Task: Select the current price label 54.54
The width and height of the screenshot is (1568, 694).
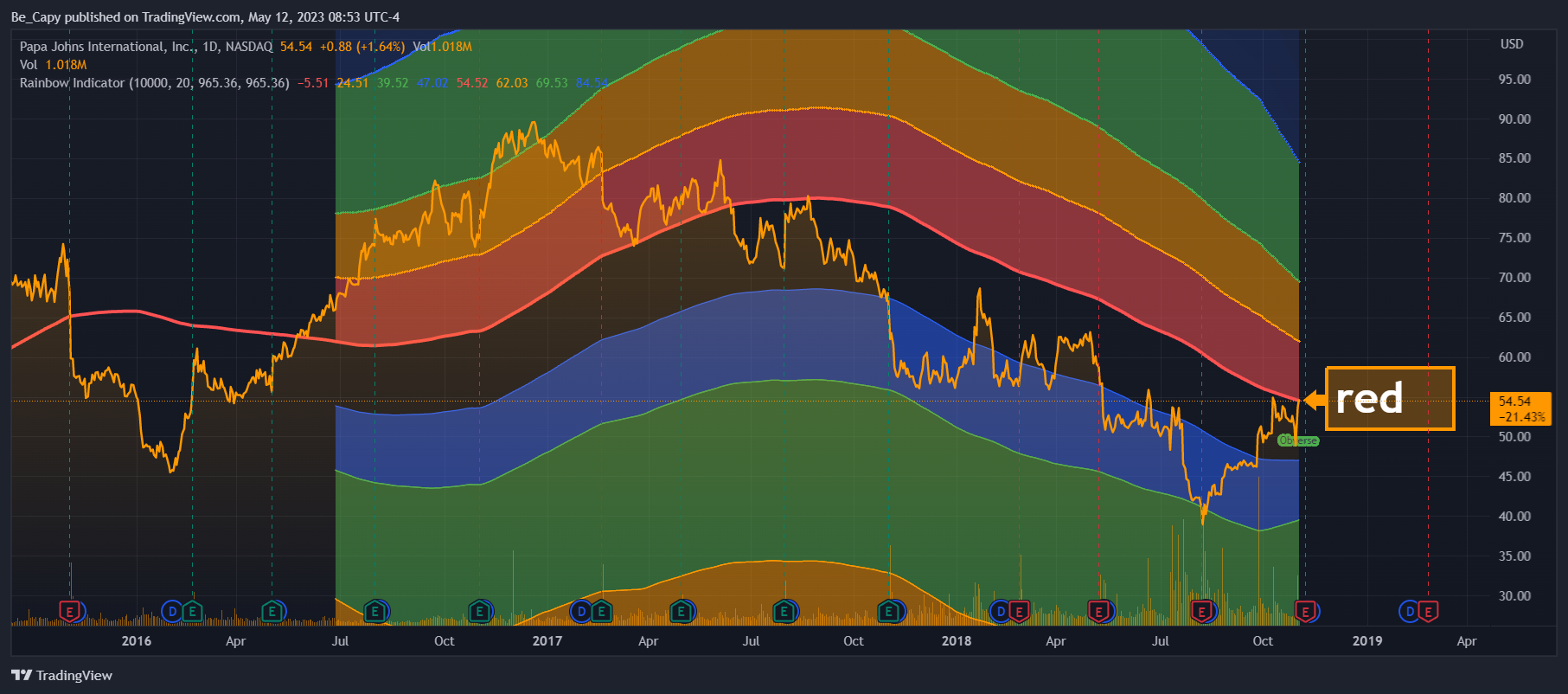Action: 1514,402
